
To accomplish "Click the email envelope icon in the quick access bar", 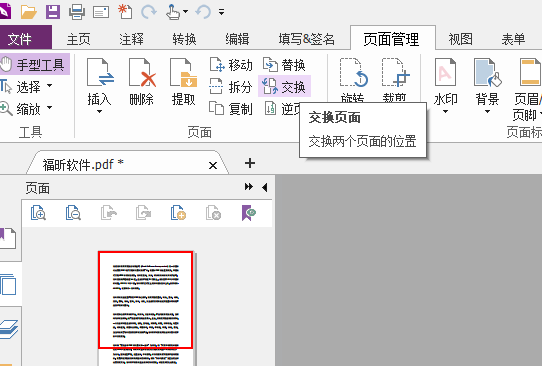I will click(x=101, y=13).
